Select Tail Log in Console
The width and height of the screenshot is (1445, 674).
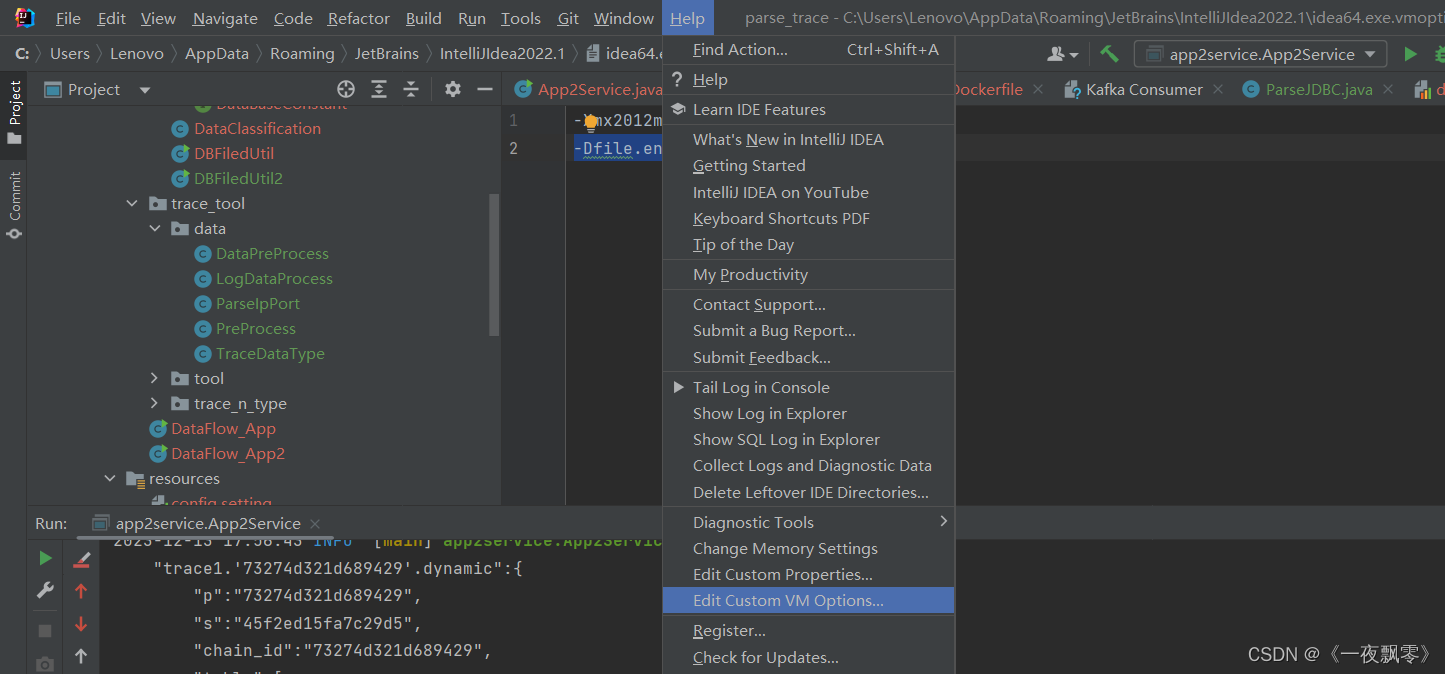tap(808, 387)
